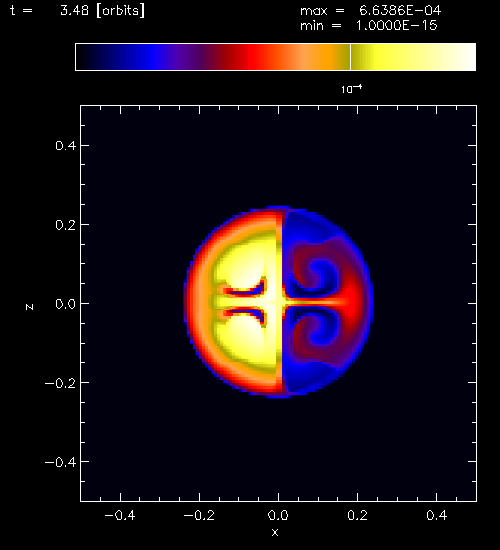Click the 0.4 tick label on z axis

pos(66,145)
